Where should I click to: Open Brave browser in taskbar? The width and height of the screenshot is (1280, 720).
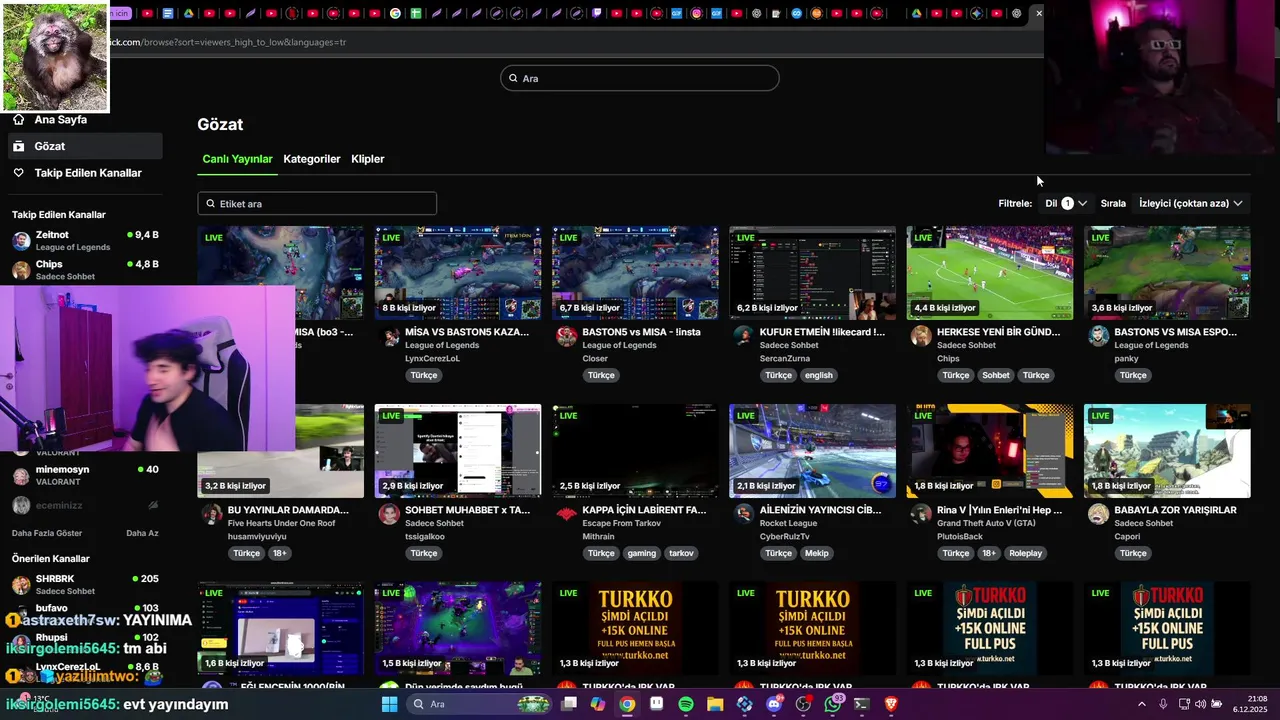click(x=891, y=704)
